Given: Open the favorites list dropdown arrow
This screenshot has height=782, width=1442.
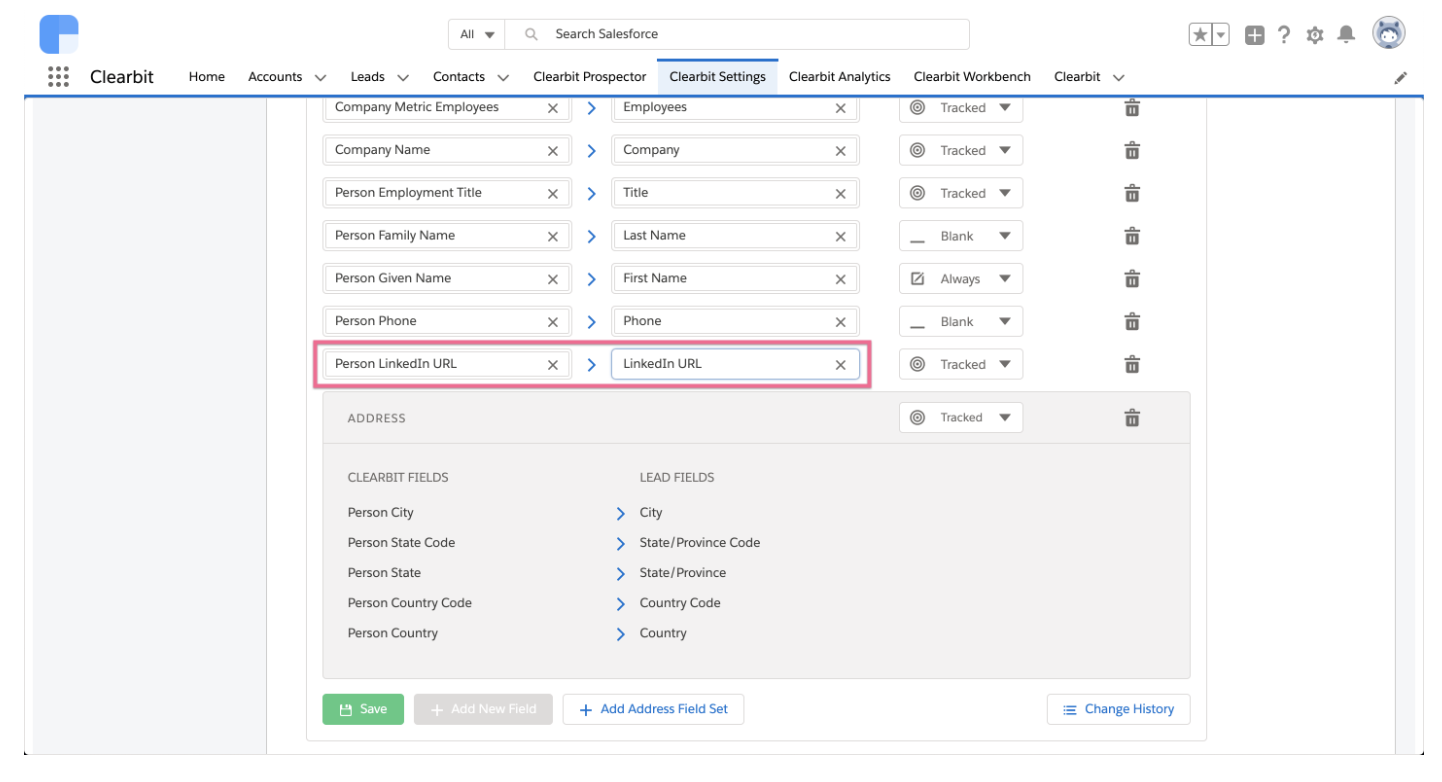Looking at the screenshot, I should tap(1221, 34).
